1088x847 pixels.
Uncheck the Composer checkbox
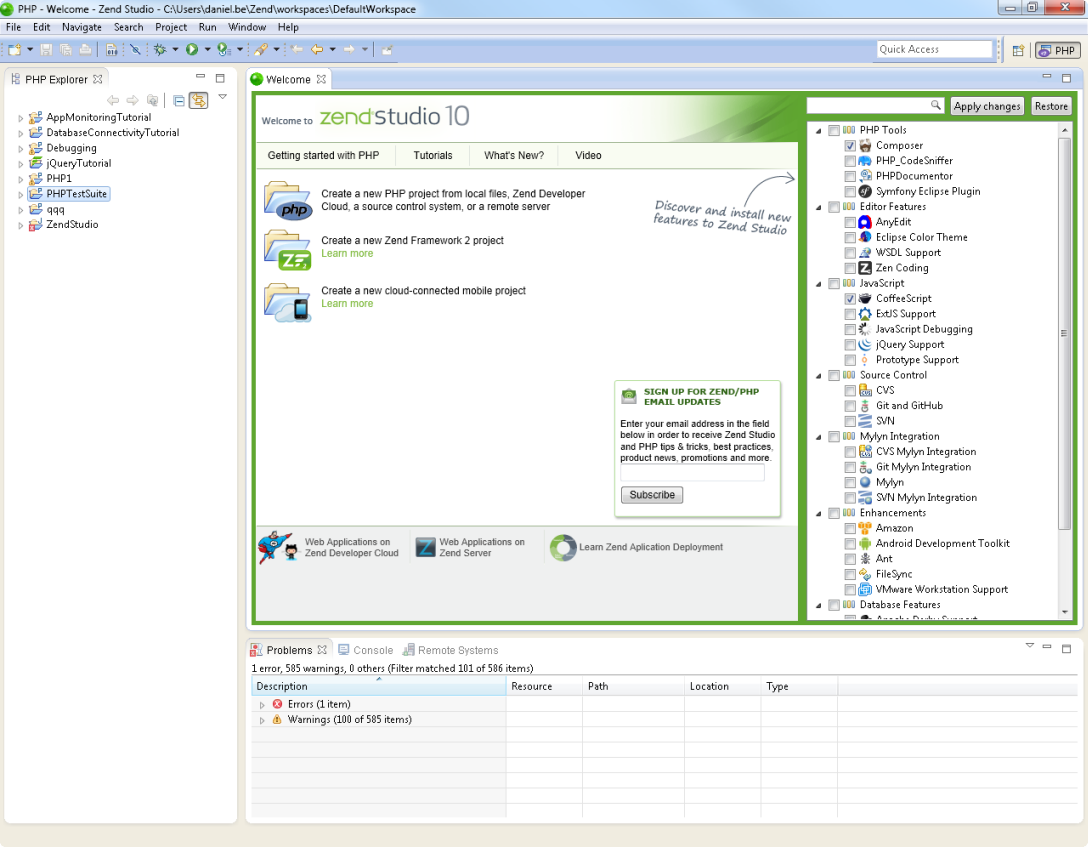850,146
